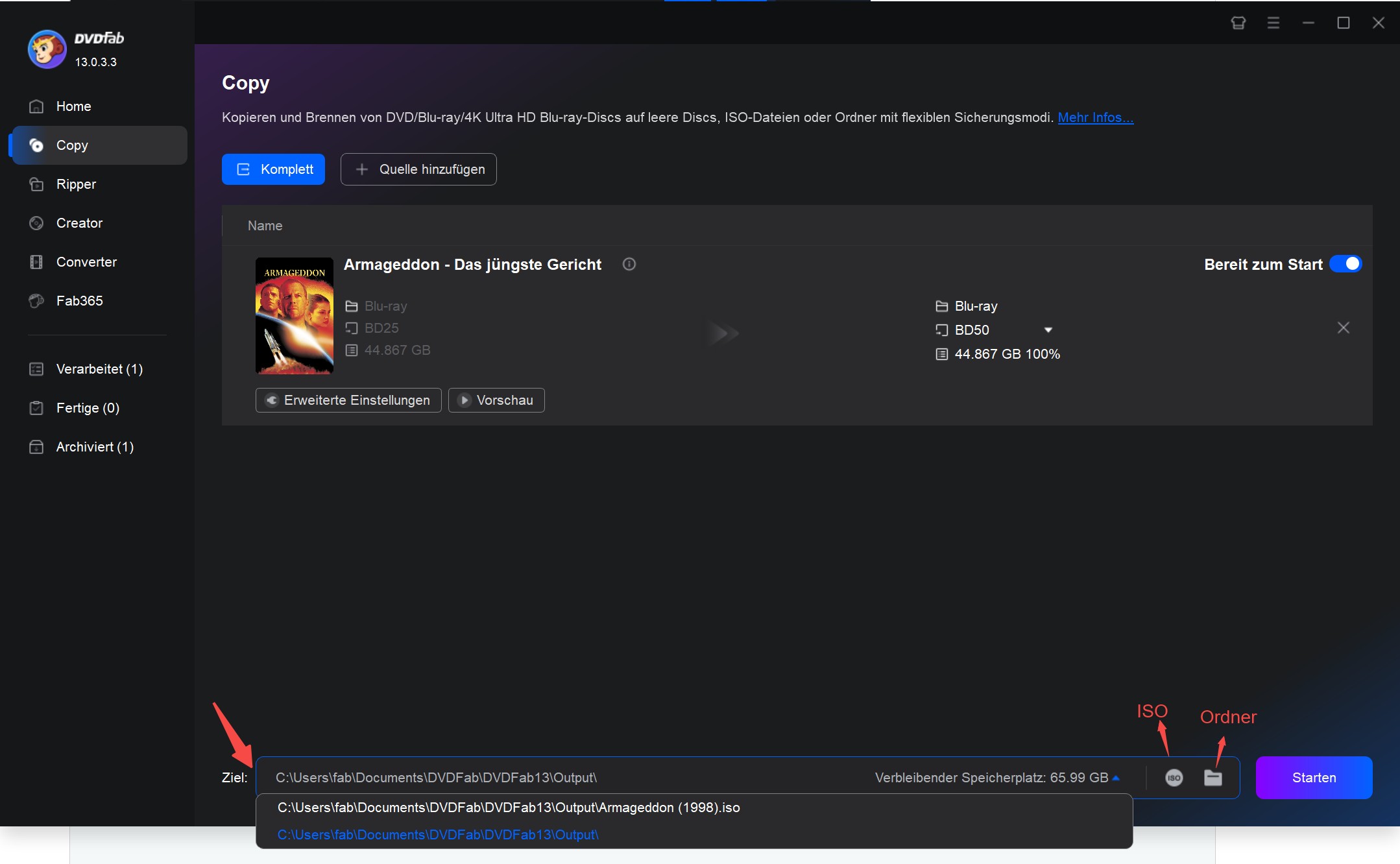Click the DVDFab monkey logo
The height and width of the screenshot is (864, 1400).
pyautogui.click(x=47, y=49)
